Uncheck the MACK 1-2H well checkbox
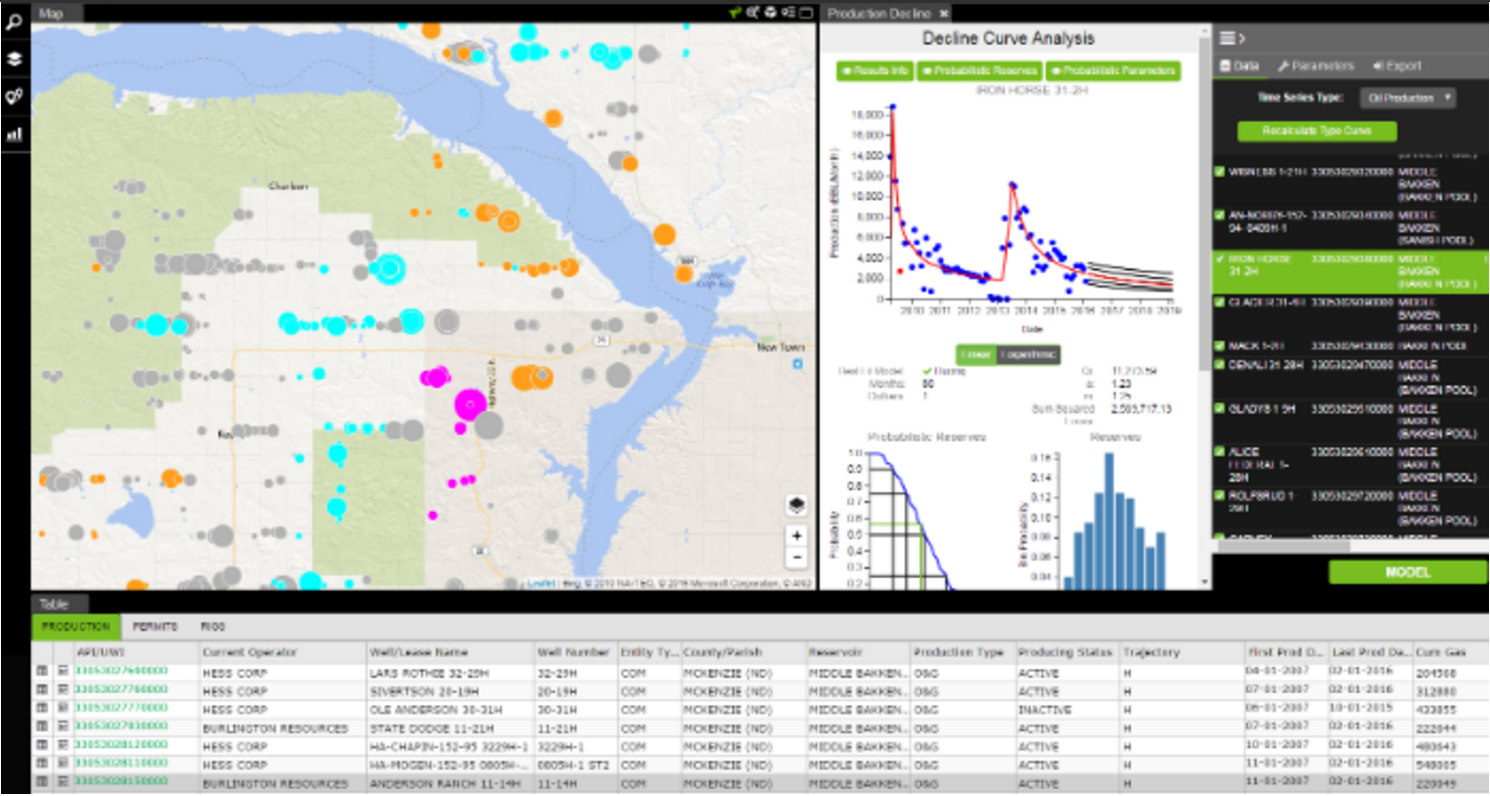 [1219, 346]
